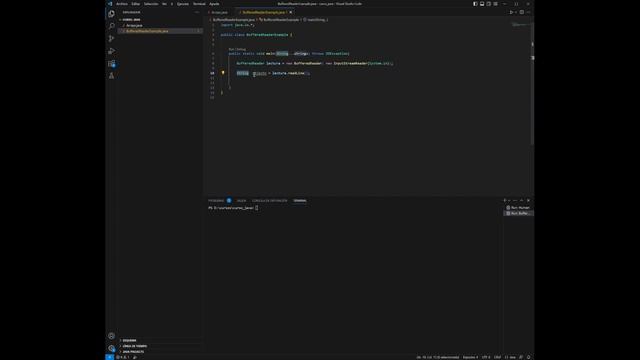
Task: Expand the ESQUEMA section
Action: pyautogui.click(x=160, y=340)
